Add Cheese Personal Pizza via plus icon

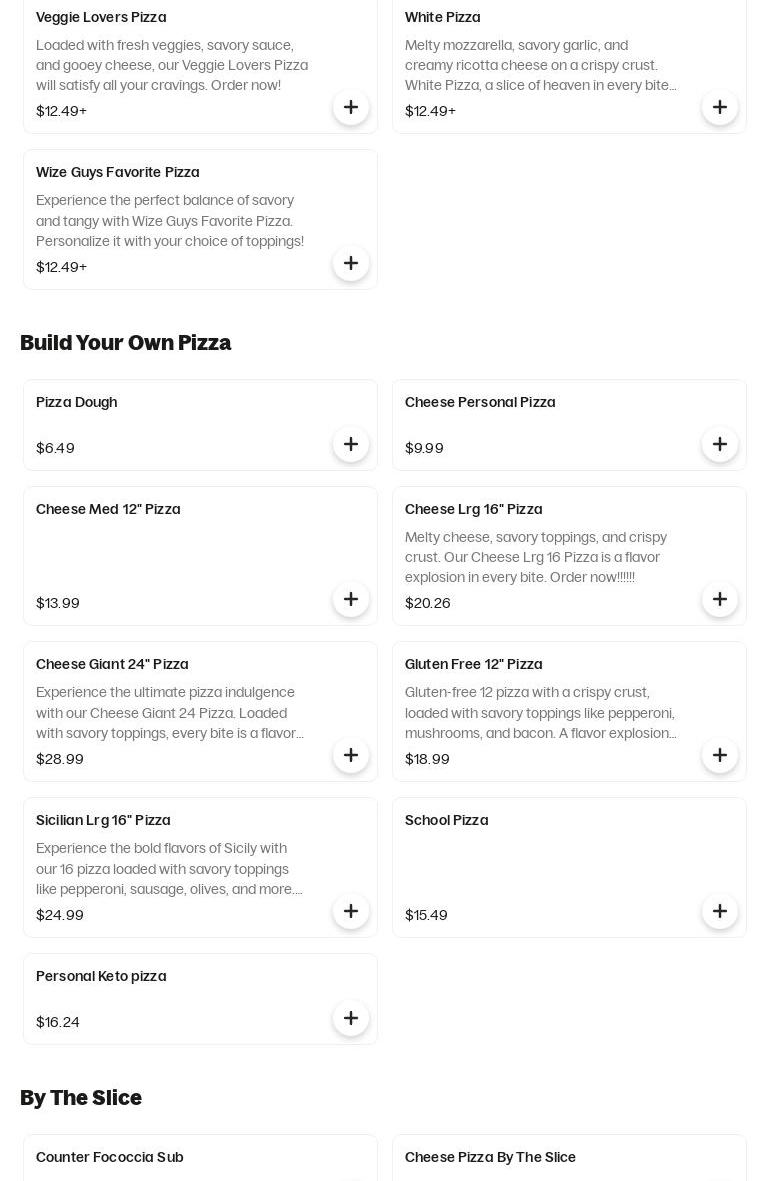pos(720,444)
